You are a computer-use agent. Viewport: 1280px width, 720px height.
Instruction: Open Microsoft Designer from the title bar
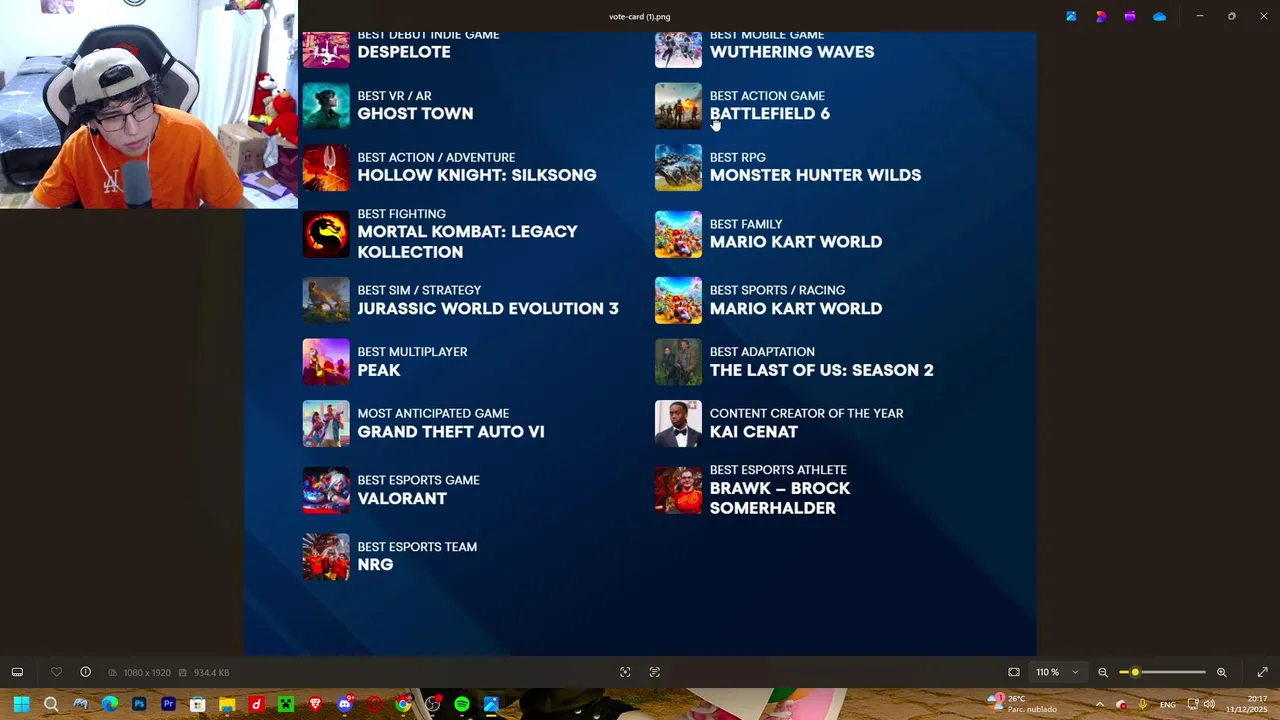tap(1101, 16)
